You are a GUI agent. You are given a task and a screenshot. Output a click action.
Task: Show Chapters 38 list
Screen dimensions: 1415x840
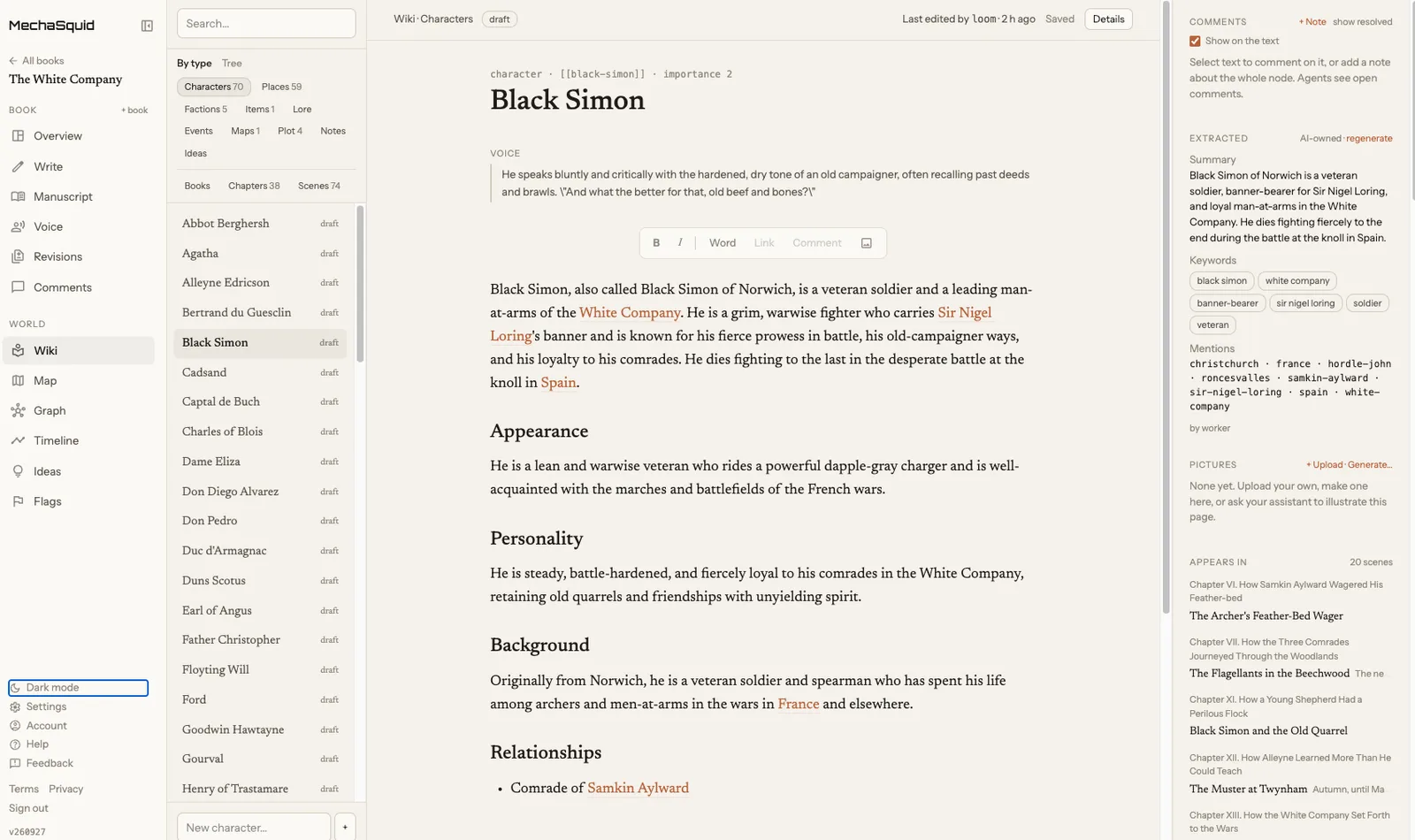(x=254, y=186)
